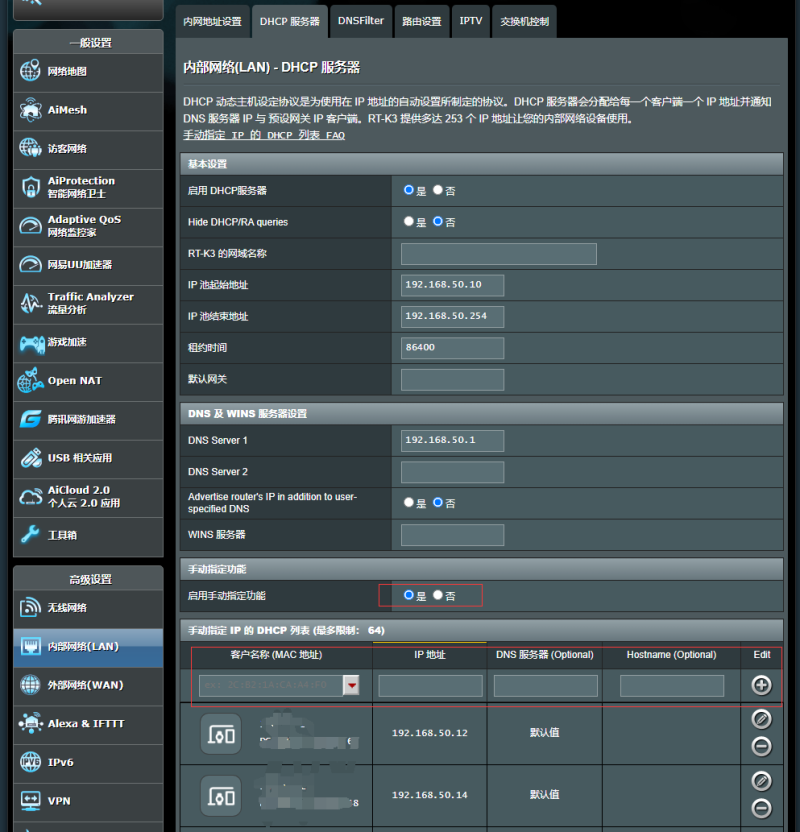Open the 网络地图 network map icon
This screenshot has width=800, height=832.
(31, 72)
